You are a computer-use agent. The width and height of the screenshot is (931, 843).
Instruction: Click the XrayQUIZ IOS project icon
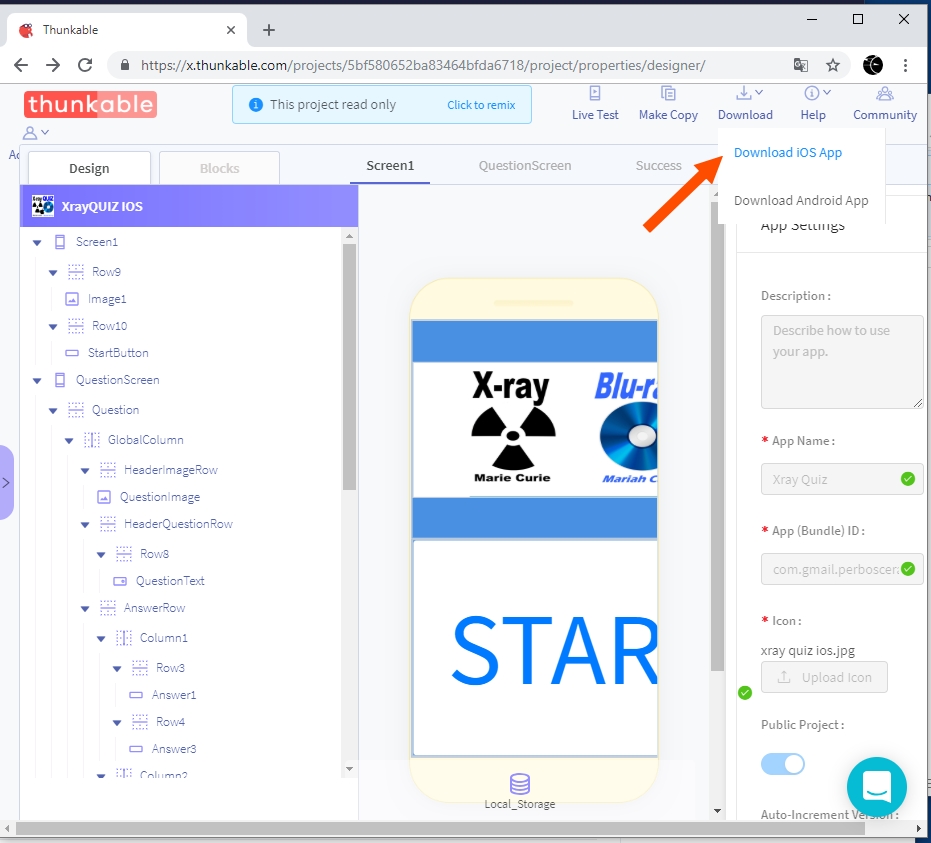(43, 206)
